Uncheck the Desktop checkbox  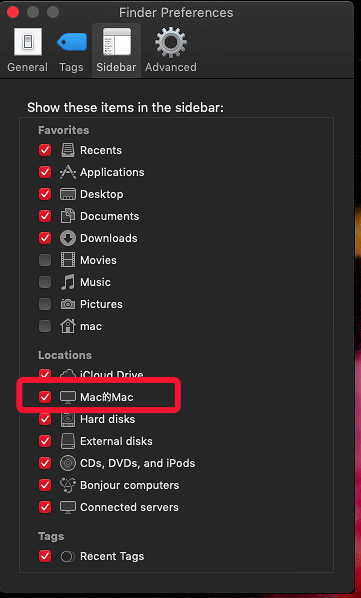click(x=45, y=194)
